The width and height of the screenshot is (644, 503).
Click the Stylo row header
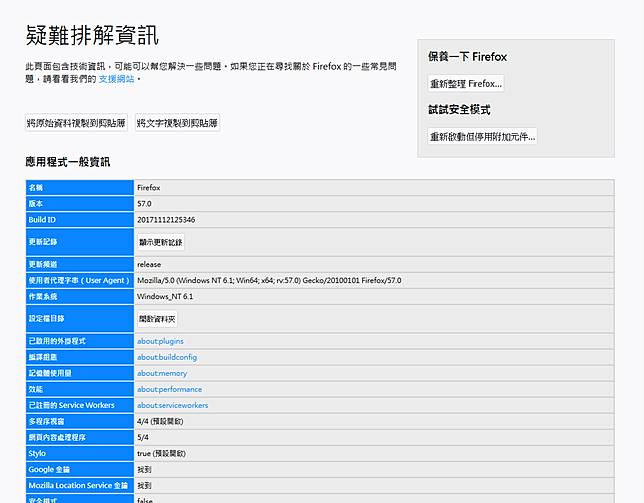[x=80, y=453]
